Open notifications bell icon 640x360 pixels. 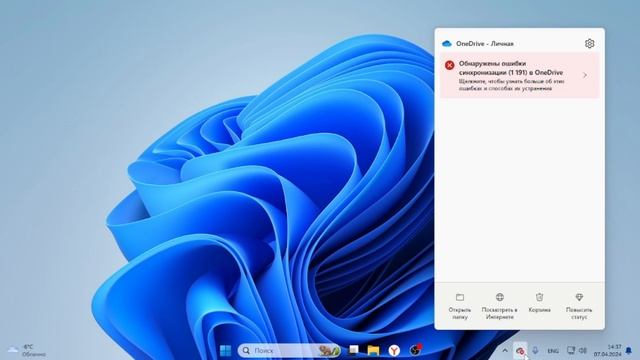tap(629, 351)
